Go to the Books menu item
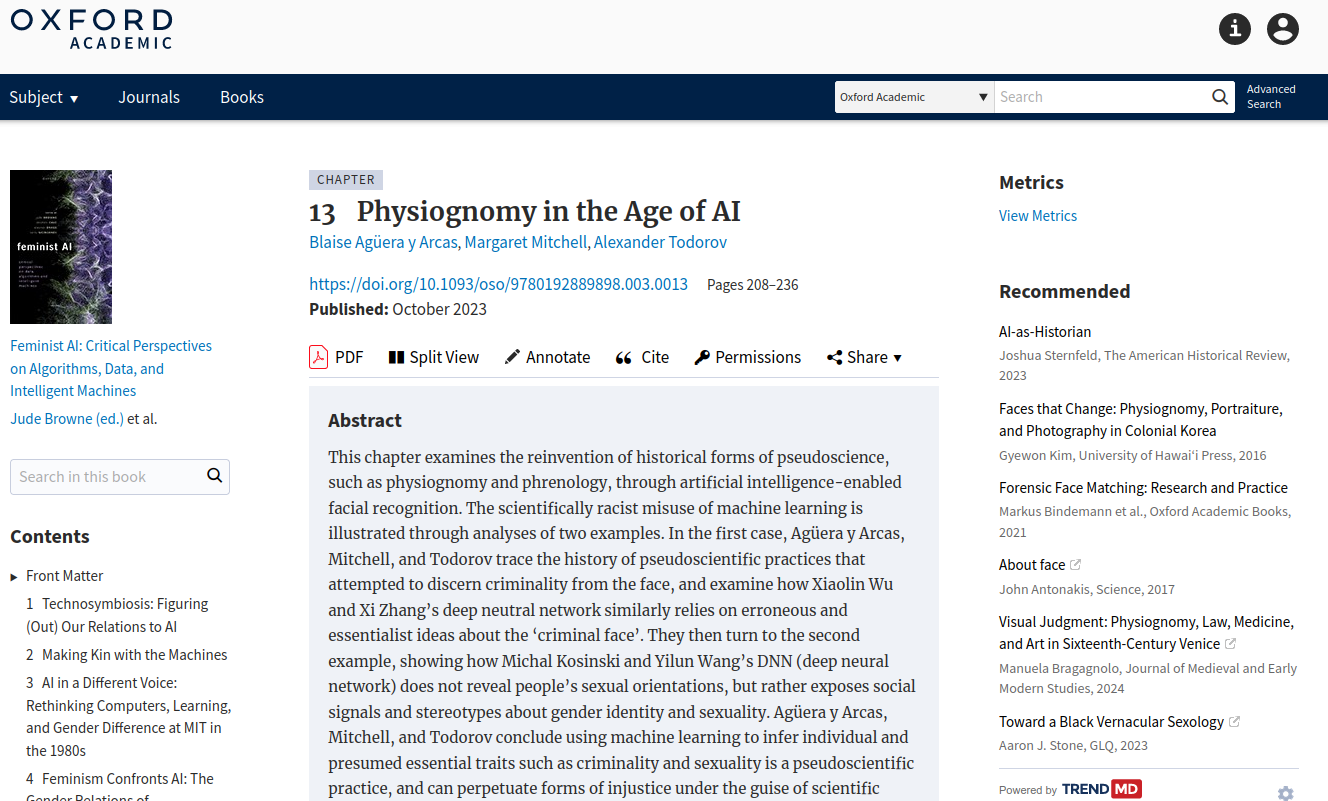This screenshot has width=1328, height=801. click(x=242, y=97)
